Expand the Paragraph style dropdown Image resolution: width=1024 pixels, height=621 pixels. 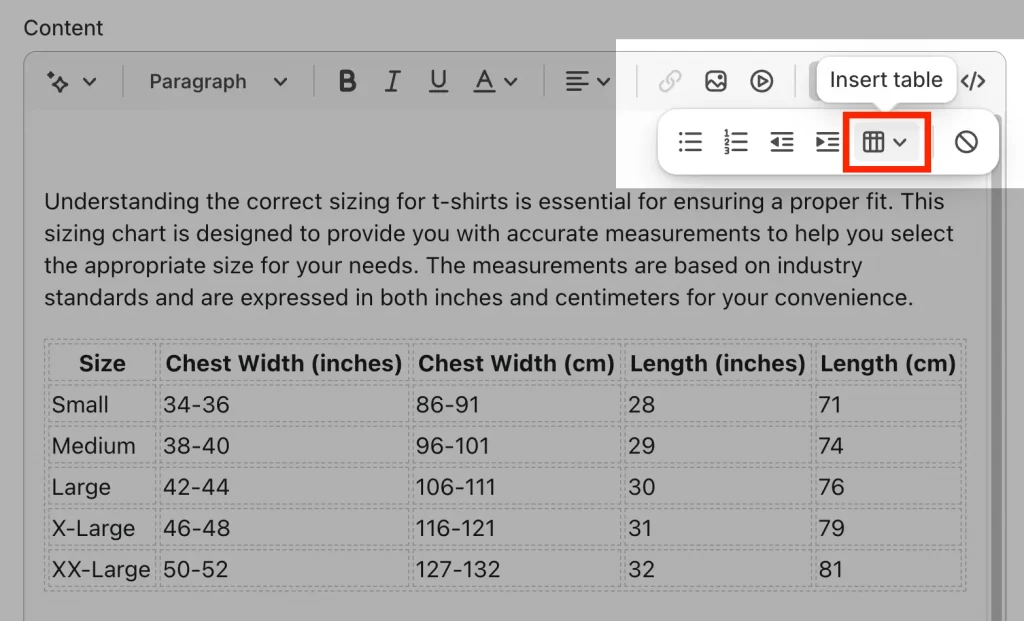[x=218, y=82]
